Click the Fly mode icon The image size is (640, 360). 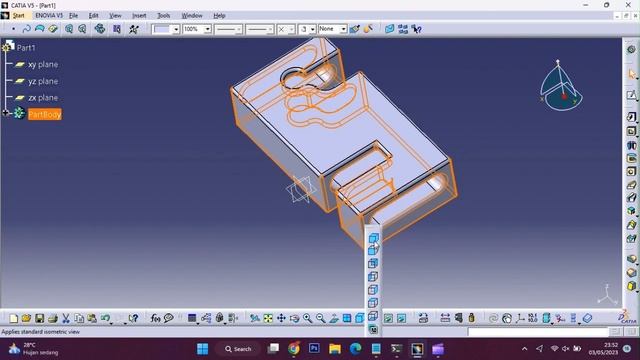pyautogui.click(x=255, y=318)
